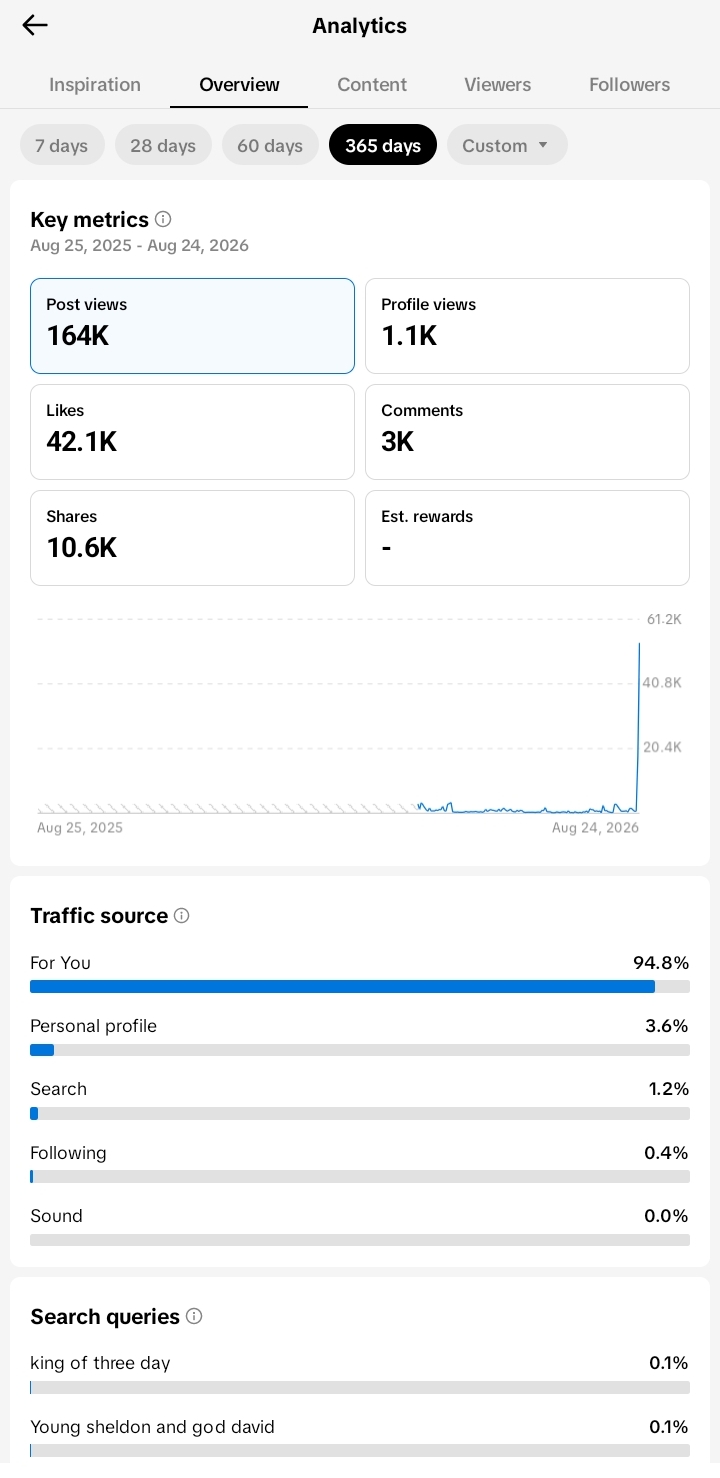Select the 28 days range
The height and width of the screenshot is (1478, 720).
click(163, 145)
